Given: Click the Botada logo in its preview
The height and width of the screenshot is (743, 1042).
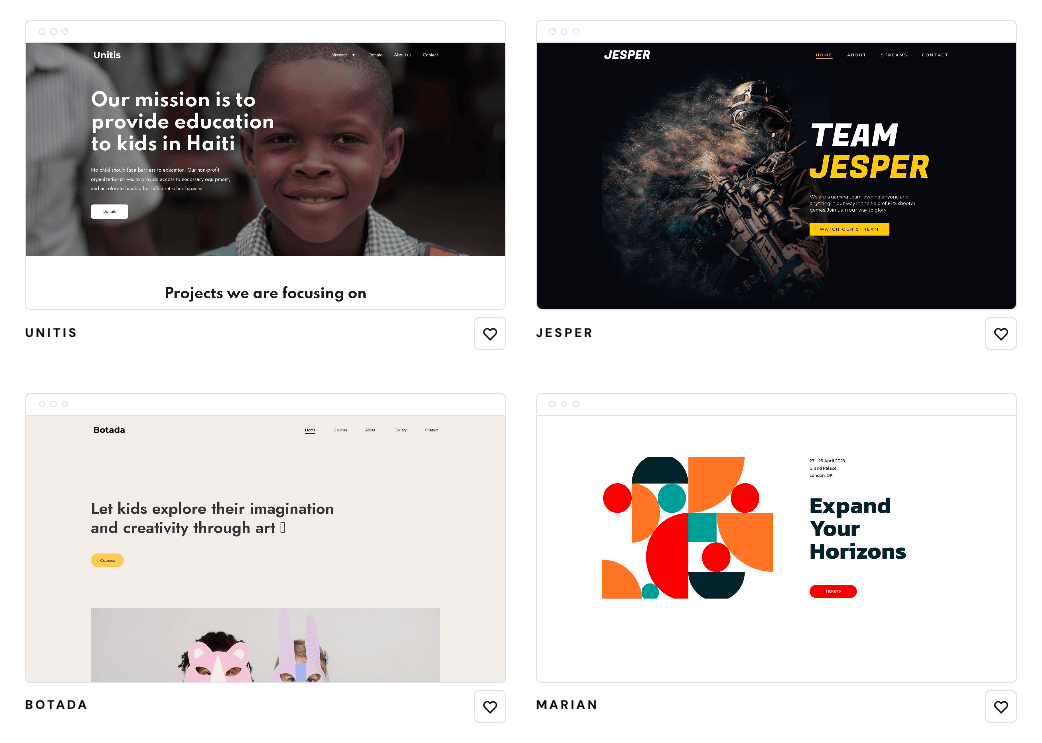Looking at the screenshot, I should 109,430.
